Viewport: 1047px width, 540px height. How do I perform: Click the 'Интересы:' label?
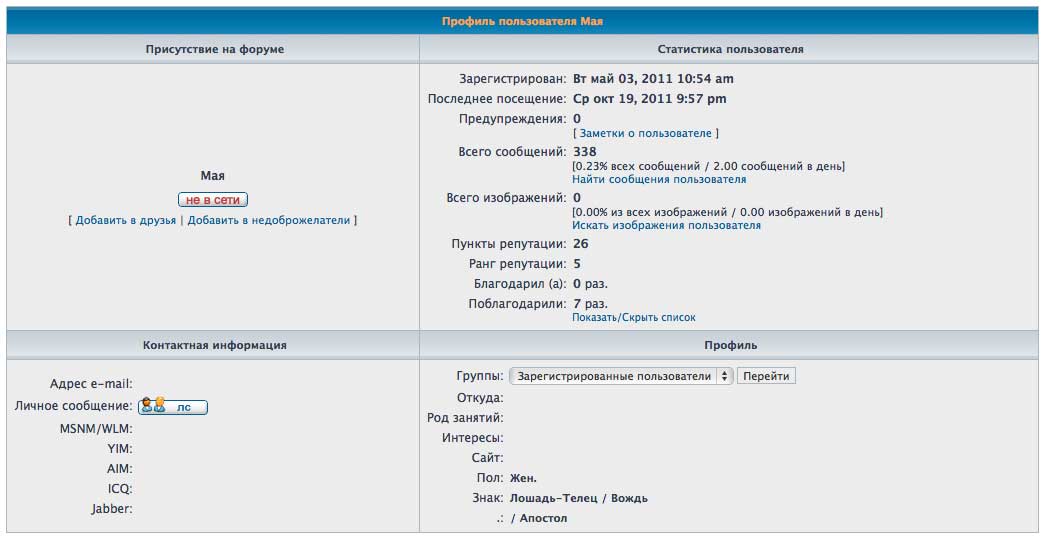tap(473, 438)
